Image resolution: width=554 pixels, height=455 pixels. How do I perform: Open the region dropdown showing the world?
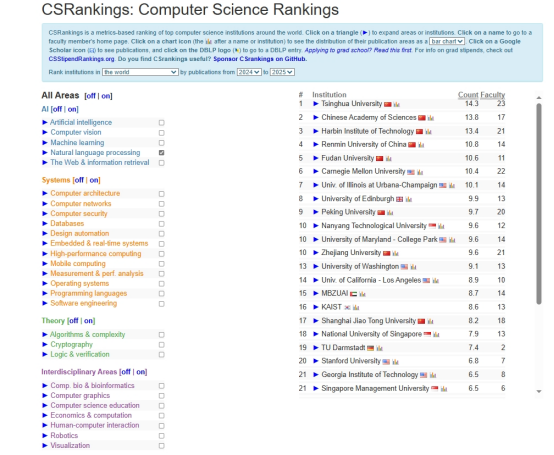tap(140, 72)
